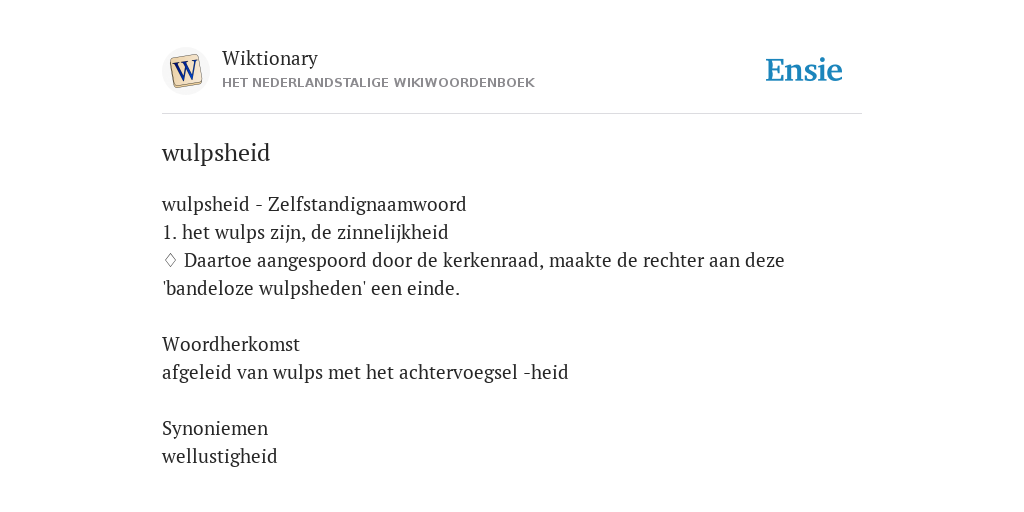Select the Wiktionary source title
This screenshot has height=512, width=1024.
pyautogui.click(x=270, y=58)
